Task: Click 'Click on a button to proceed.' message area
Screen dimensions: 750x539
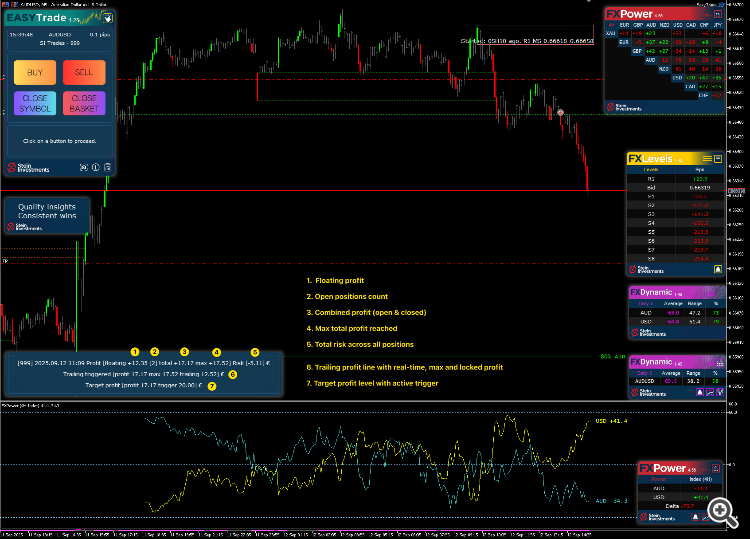Action: (59, 141)
